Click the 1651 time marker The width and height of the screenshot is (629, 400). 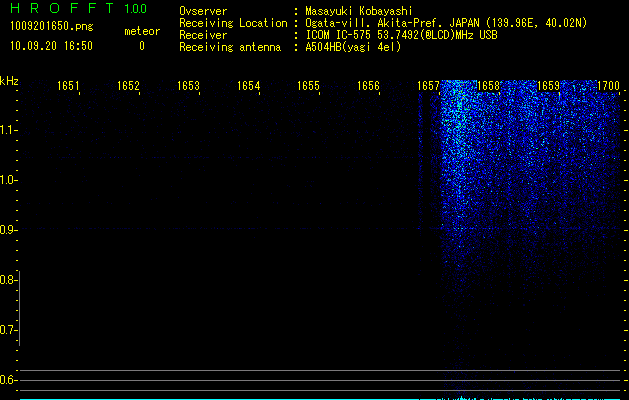68,86
